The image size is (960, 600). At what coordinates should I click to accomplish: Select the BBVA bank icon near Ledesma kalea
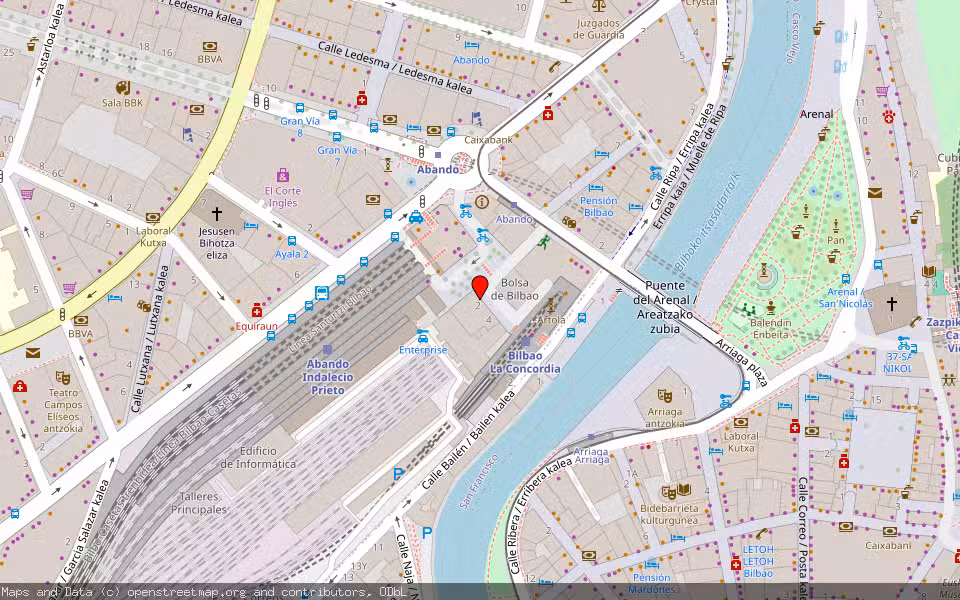pyautogui.click(x=209, y=47)
